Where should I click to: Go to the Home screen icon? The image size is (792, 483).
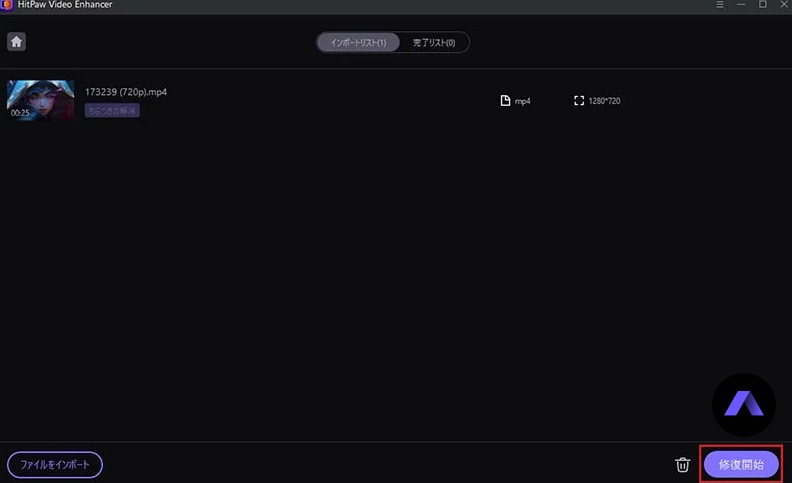[x=17, y=42]
